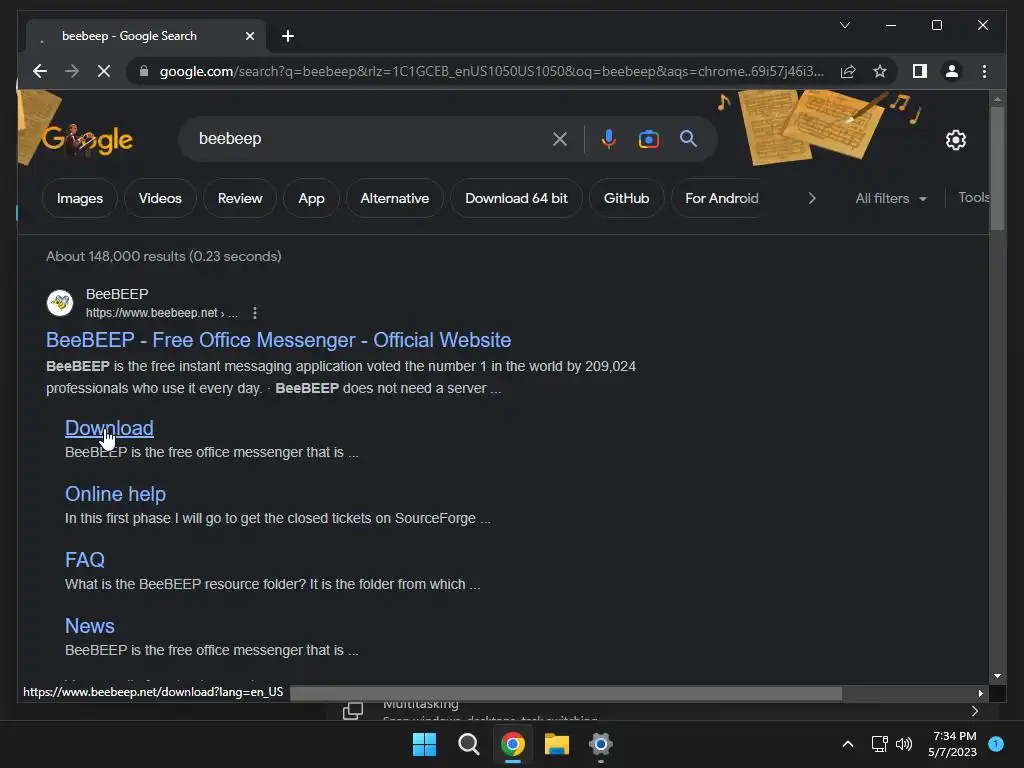
Task: Select Download 64 bit chip
Action: coord(516,198)
